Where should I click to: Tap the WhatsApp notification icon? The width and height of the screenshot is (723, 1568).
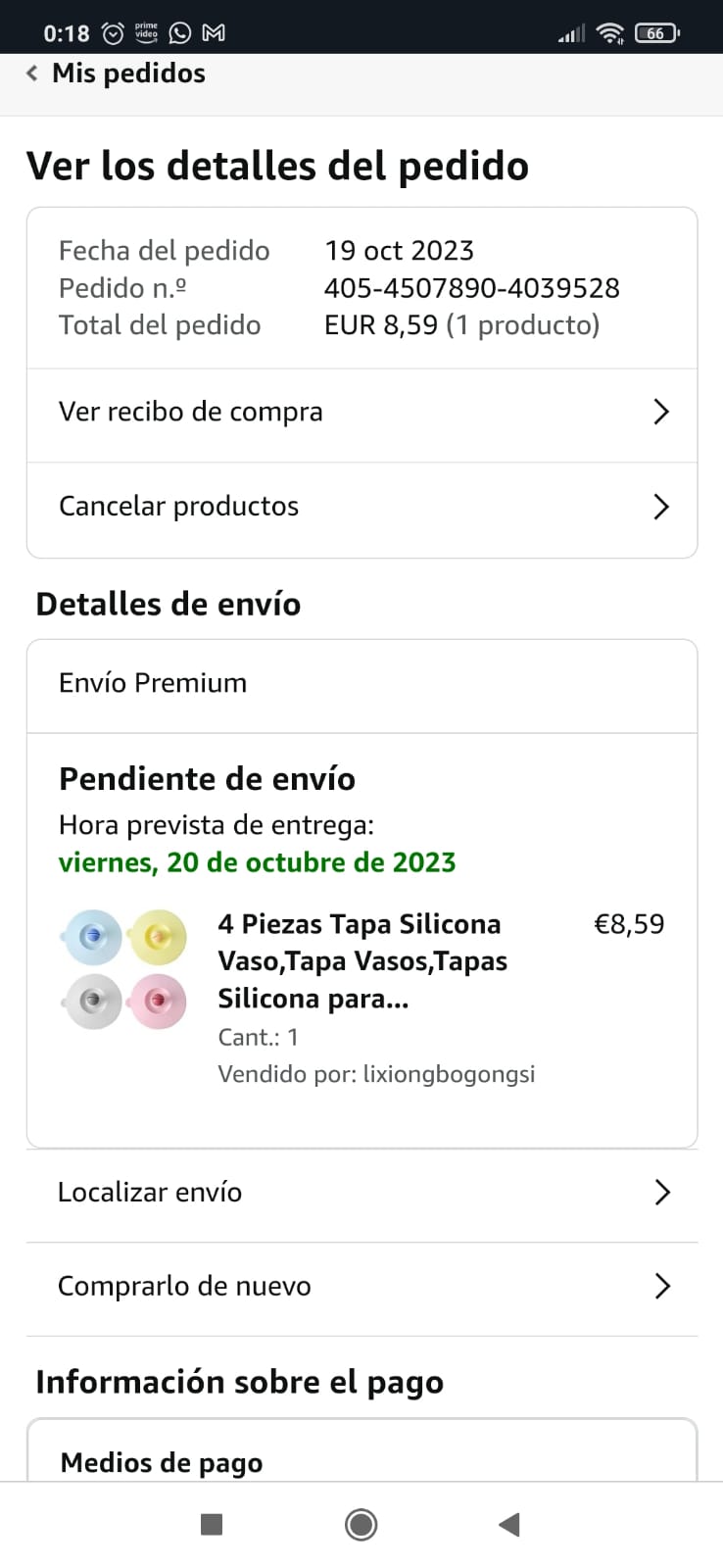point(180,33)
